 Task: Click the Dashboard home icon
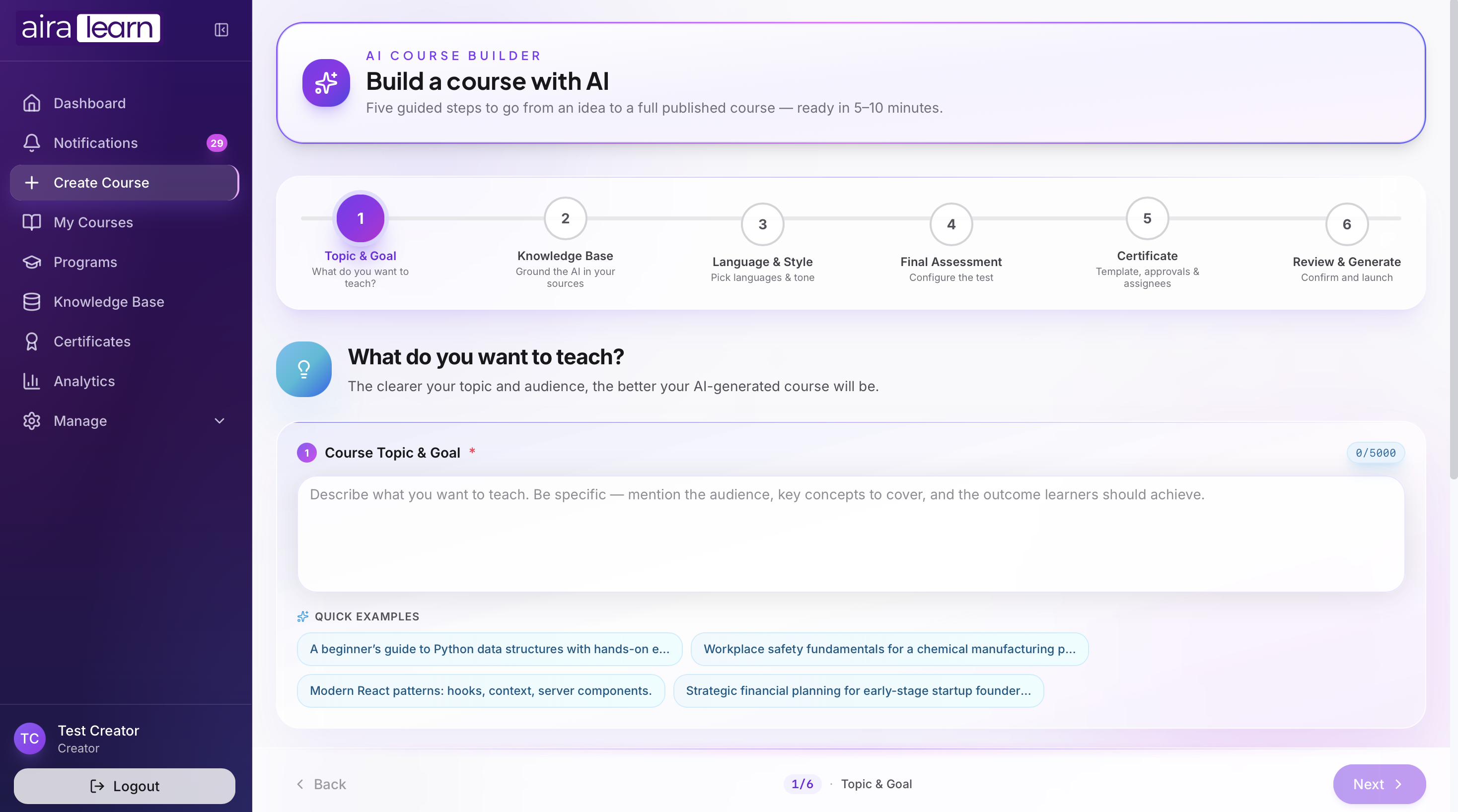(x=32, y=103)
